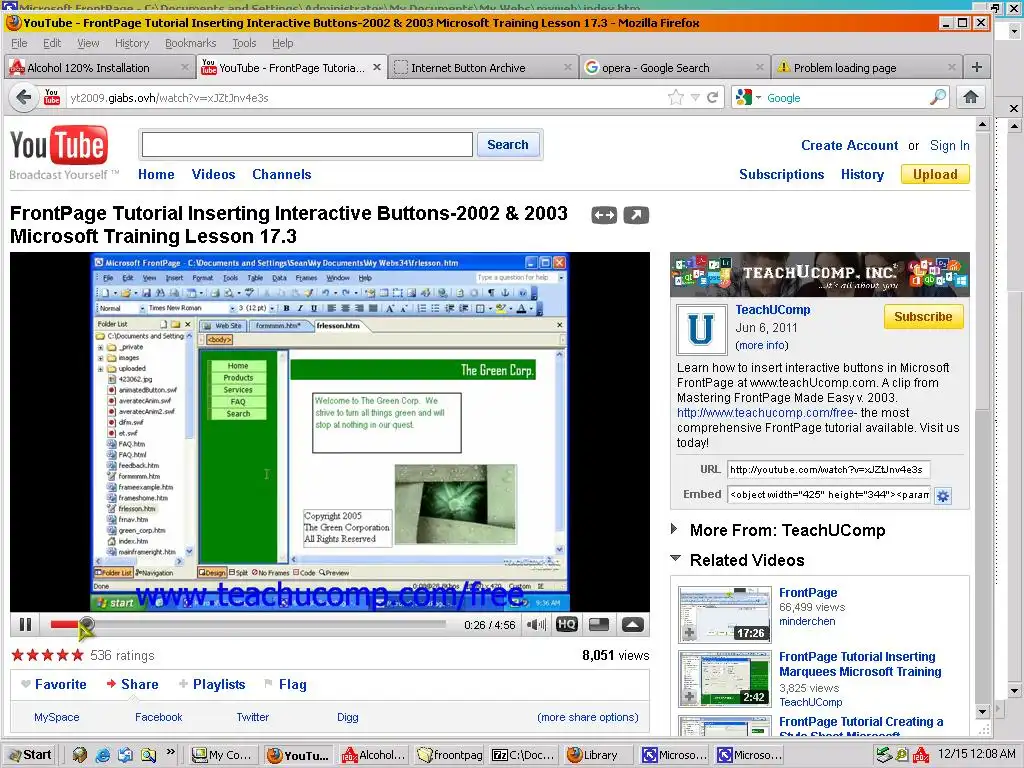Expand the quick launch chevron in taskbar
The image size is (1024, 768).
click(x=170, y=752)
